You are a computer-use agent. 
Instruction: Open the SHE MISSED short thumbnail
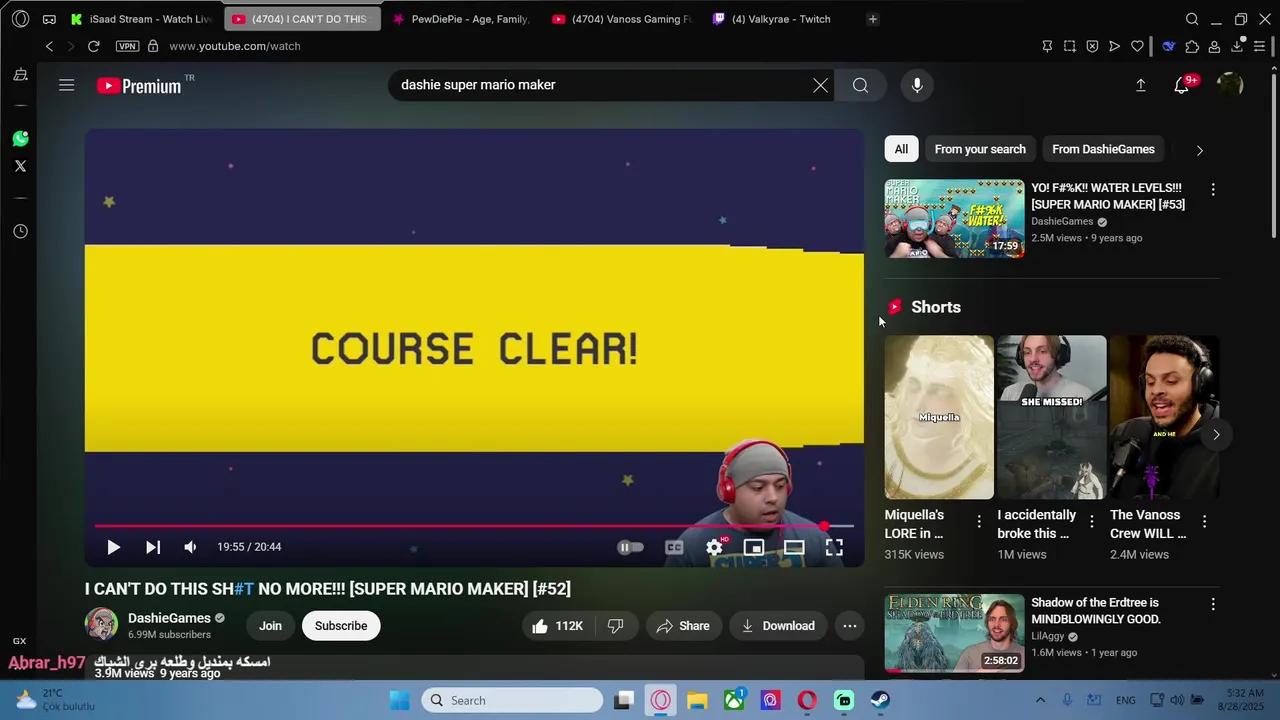pos(1051,417)
